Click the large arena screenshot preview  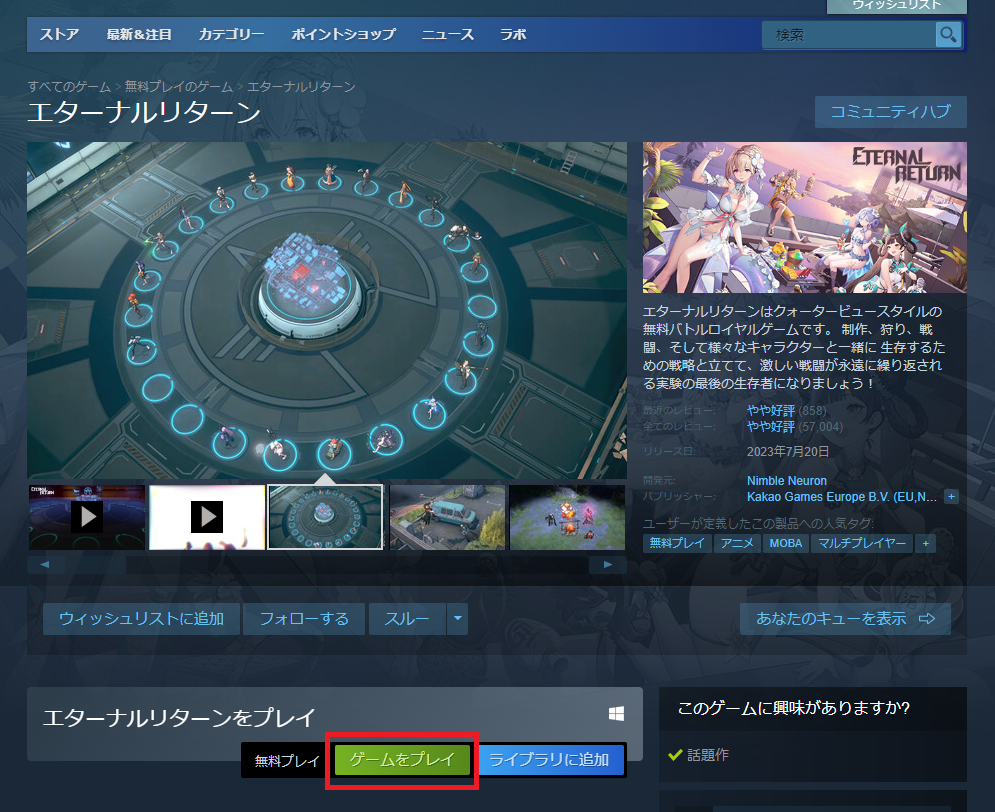pos(327,310)
